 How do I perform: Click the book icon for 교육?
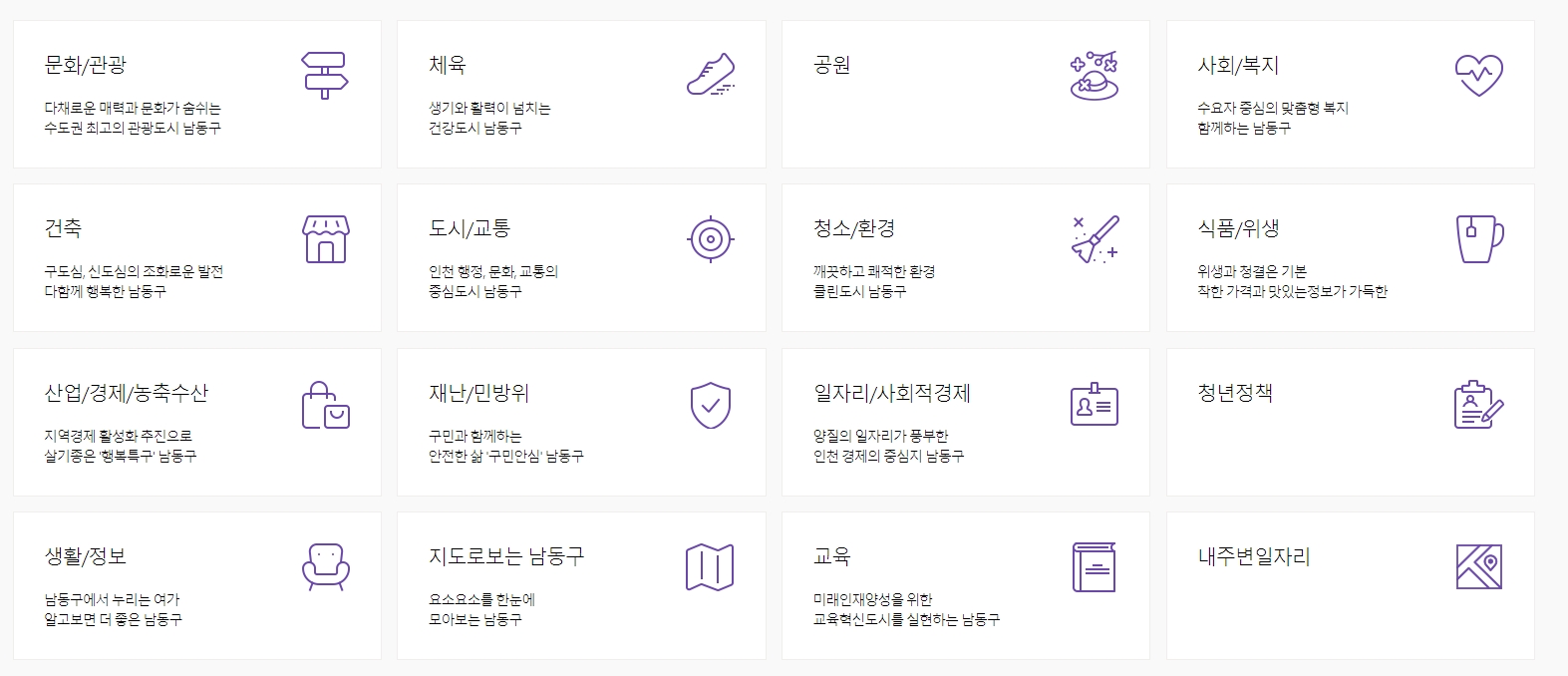1096,566
